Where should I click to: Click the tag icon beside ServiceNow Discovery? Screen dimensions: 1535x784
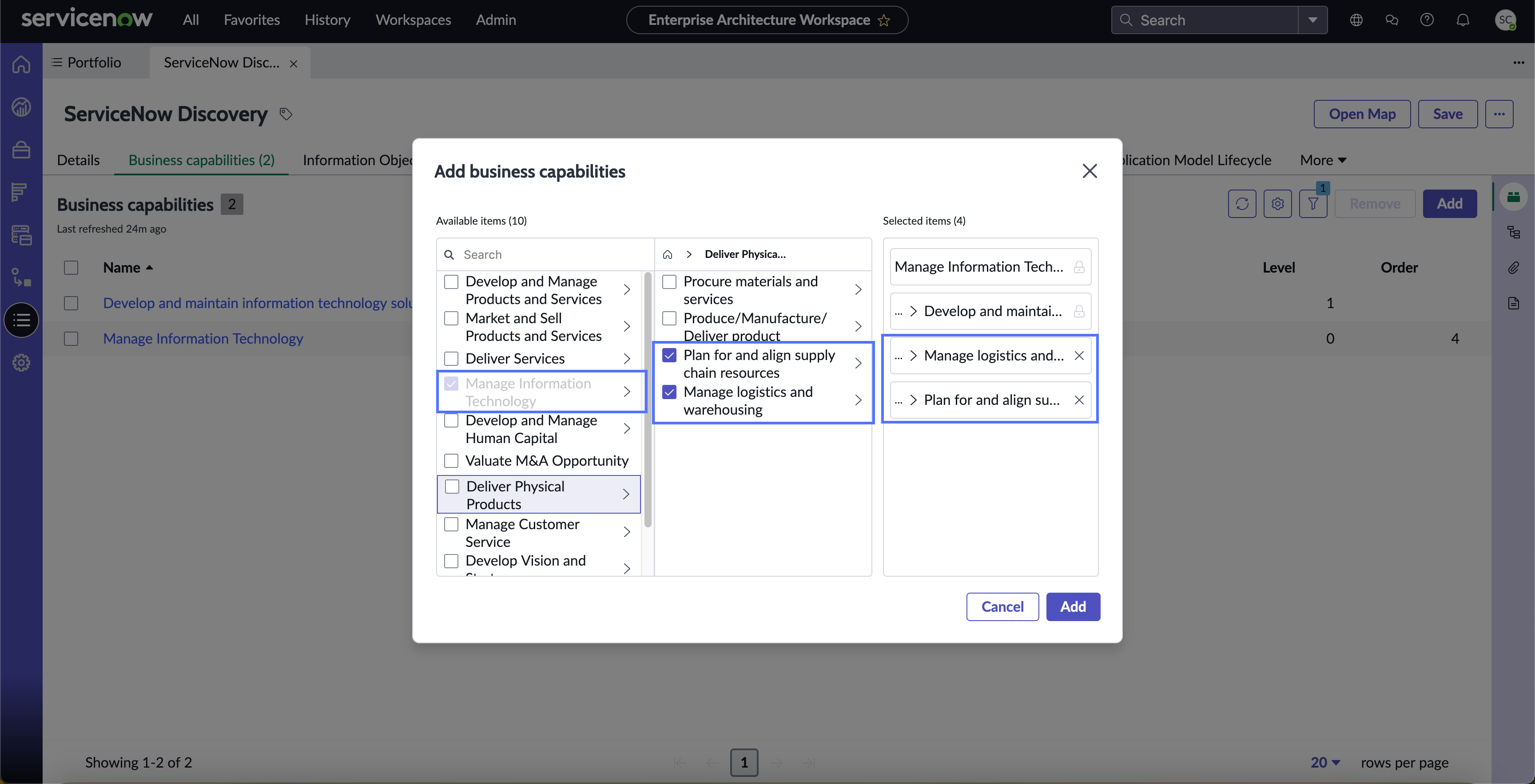pyautogui.click(x=286, y=114)
